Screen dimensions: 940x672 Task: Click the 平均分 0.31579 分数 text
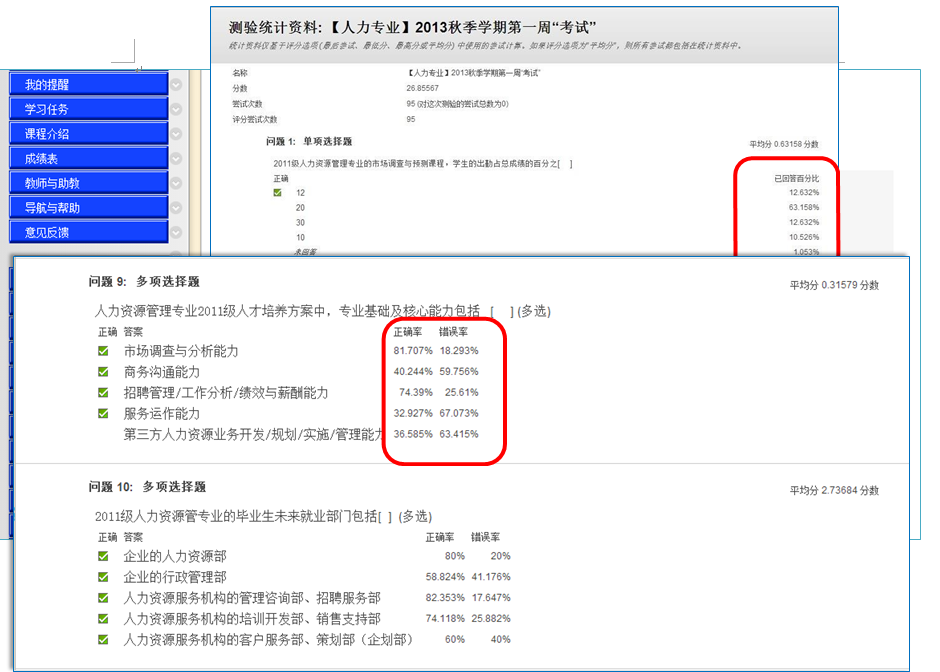834,285
